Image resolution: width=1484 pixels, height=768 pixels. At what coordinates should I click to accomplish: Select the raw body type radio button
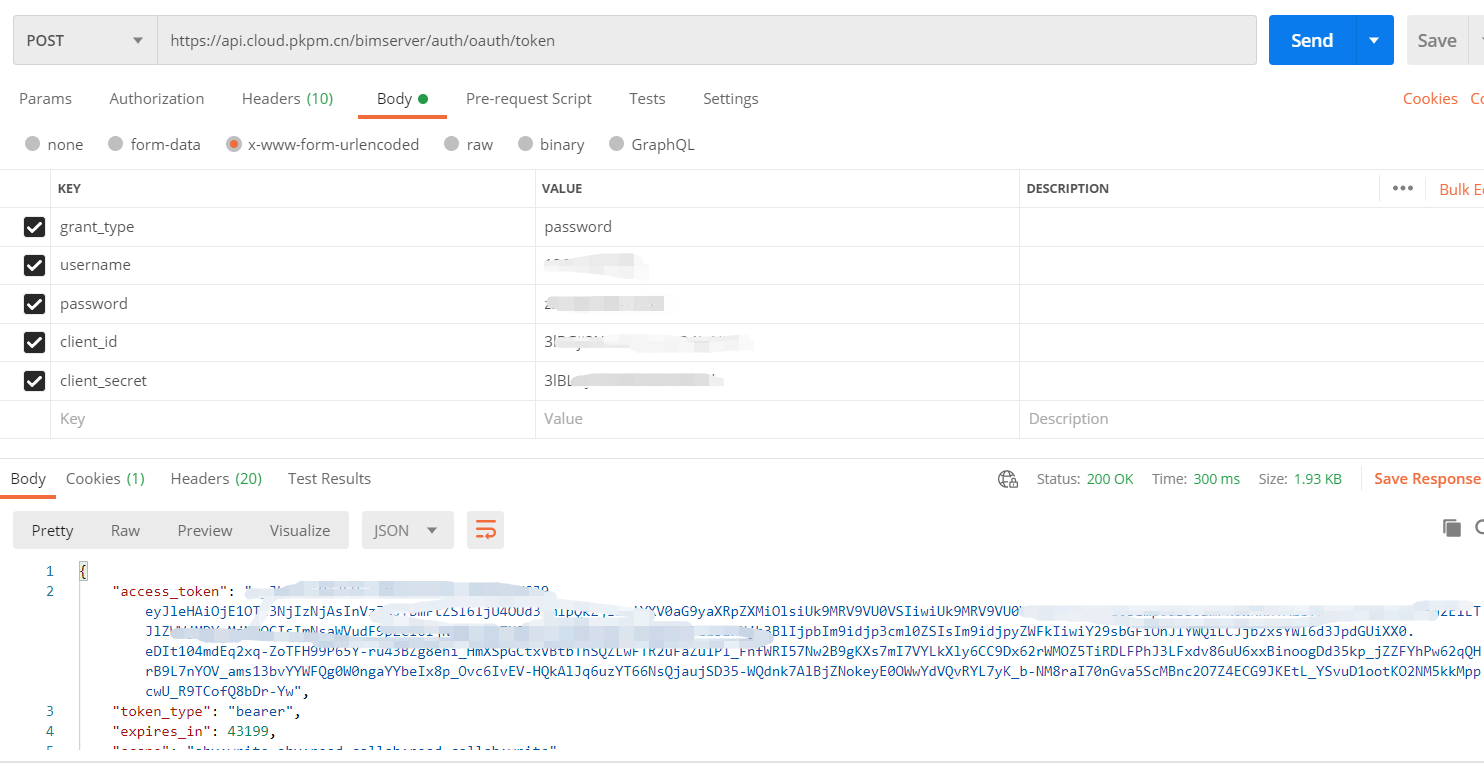pyautogui.click(x=451, y=144)
